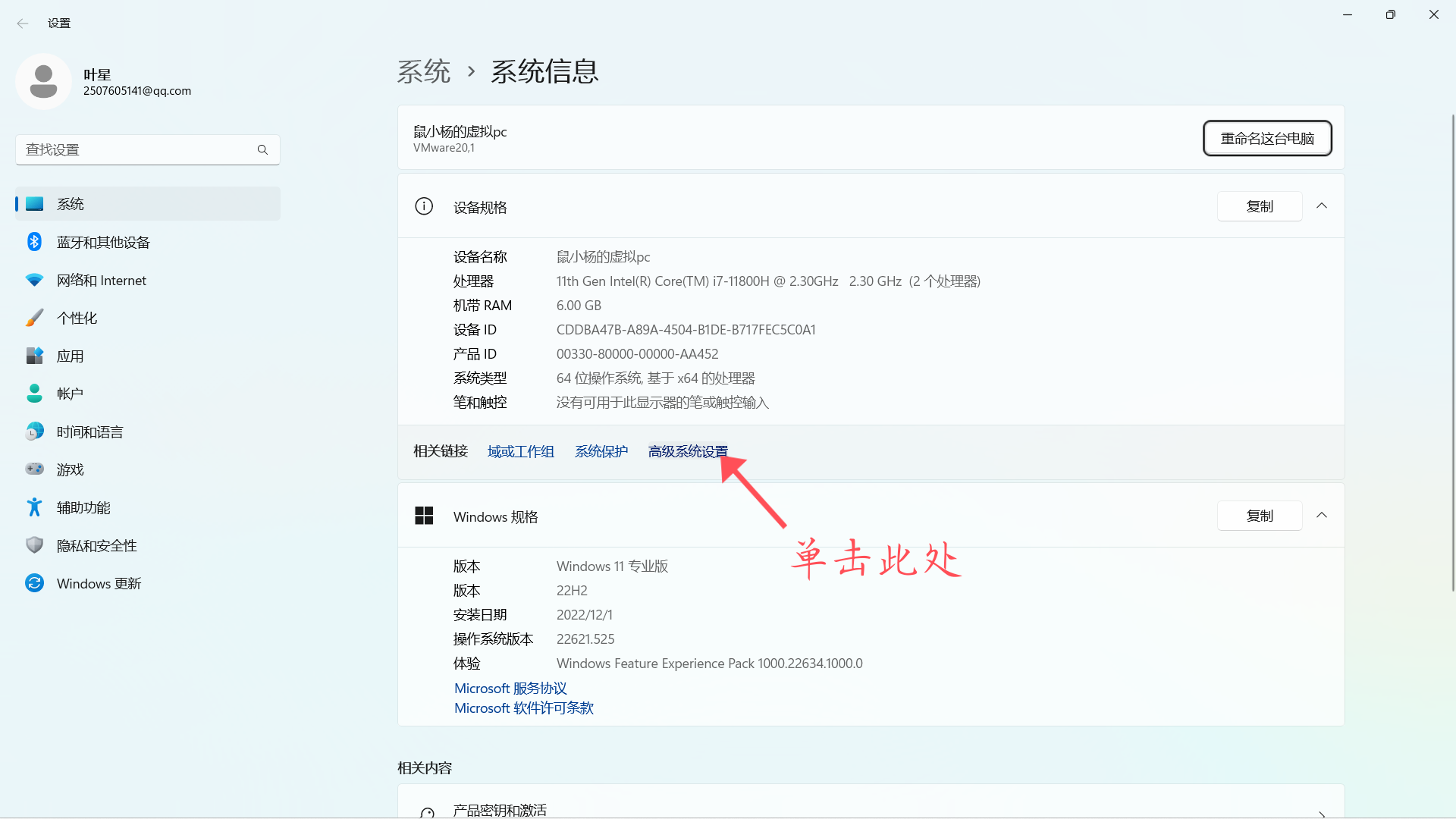1456x819 pixels.
Task: Select the Gaming controller icon
Action: [x=34, y=469]
